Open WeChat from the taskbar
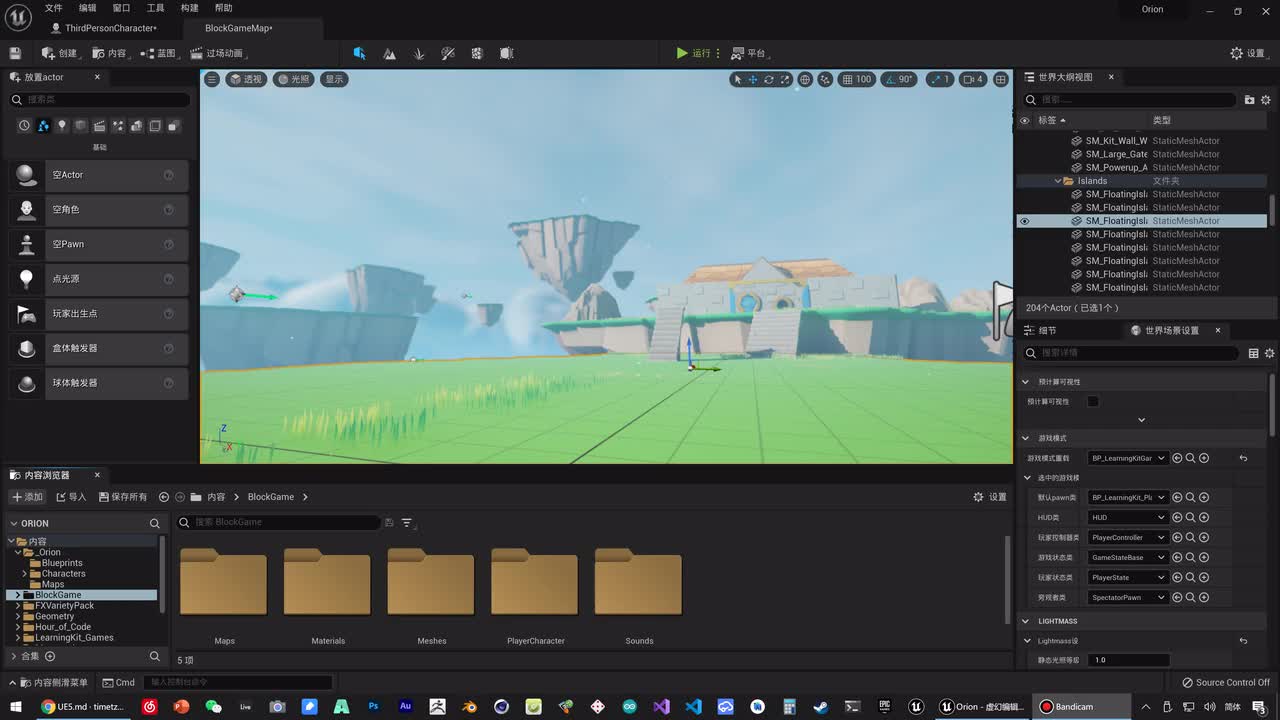 tap(213, 706)
